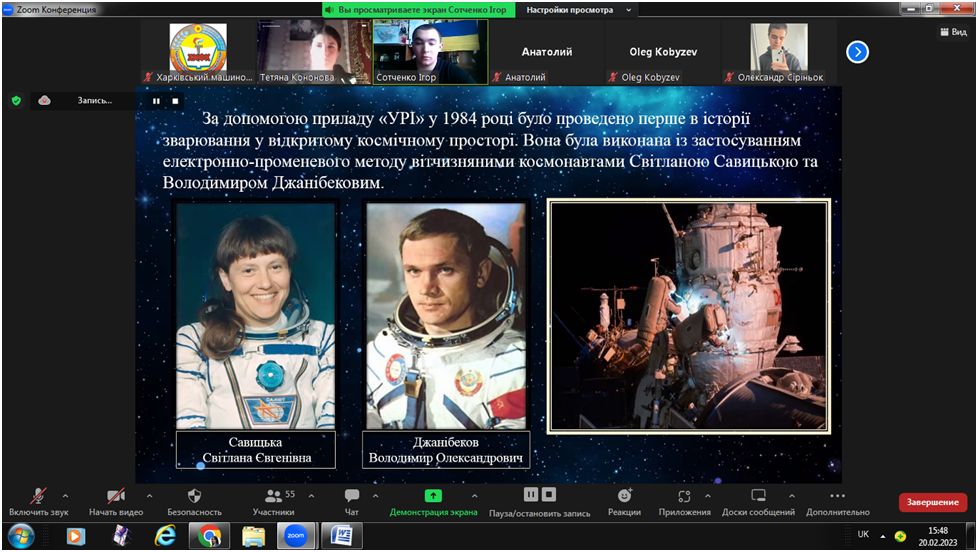Viewport: 978px width, 552px height.
Task: Show hidden tray icons arrow
Action: pyautogui.click(x=883, y=536)
